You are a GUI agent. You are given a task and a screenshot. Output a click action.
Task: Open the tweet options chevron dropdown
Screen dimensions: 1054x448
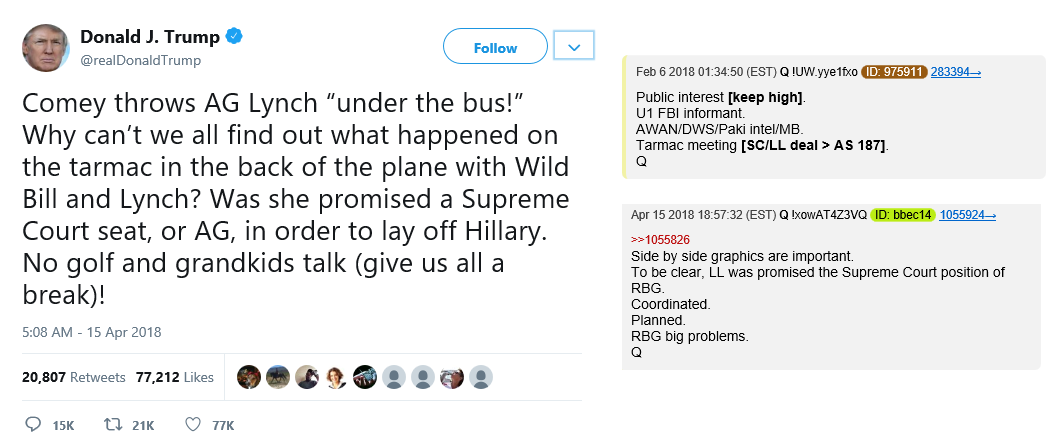click(573, 46)
